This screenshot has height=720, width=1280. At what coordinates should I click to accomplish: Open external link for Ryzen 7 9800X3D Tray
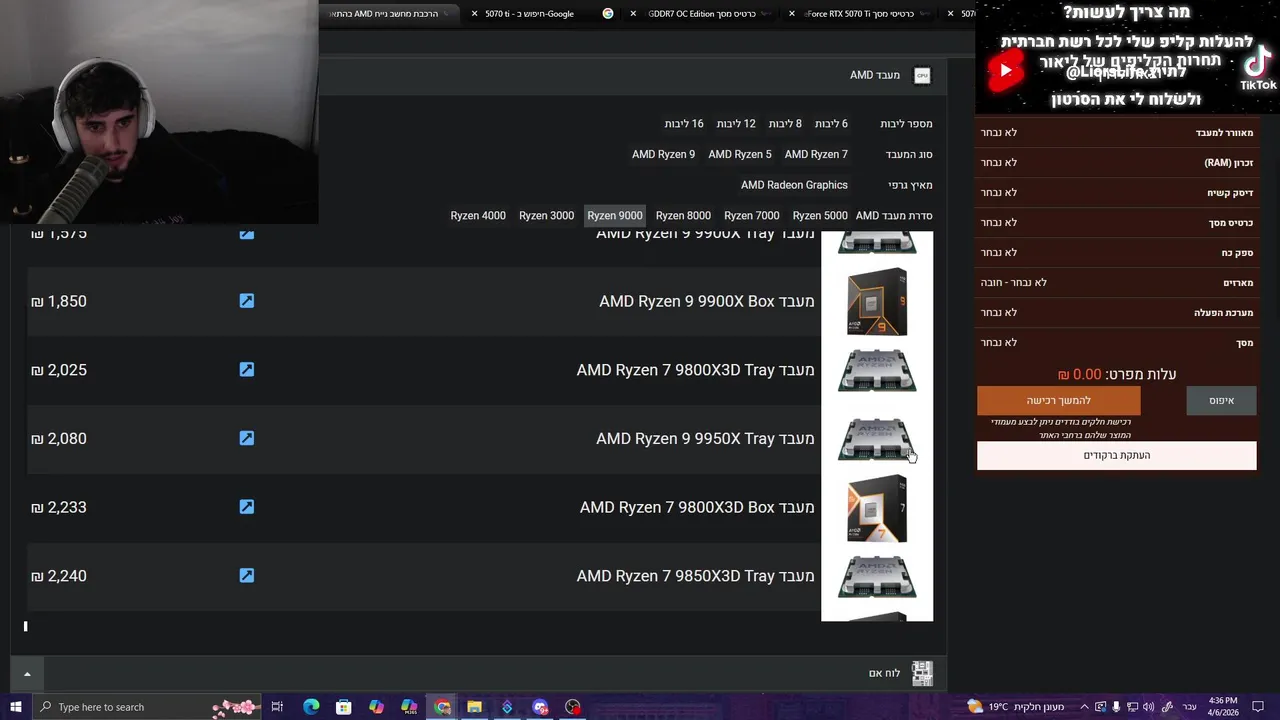[x=247, y=370]
